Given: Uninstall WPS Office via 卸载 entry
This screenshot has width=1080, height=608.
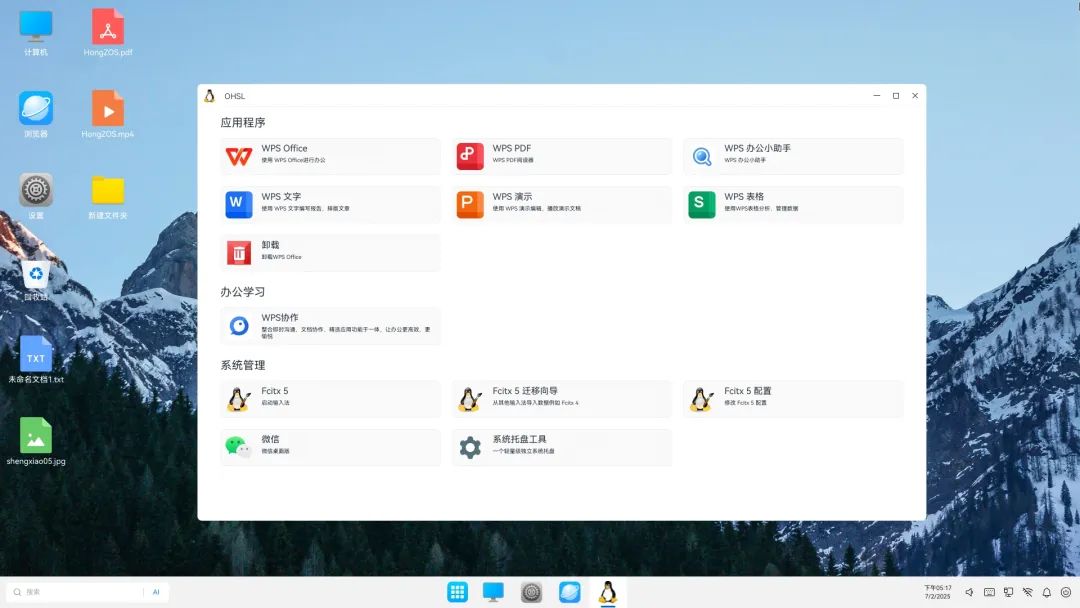Looking at the screenshot, I should [x=330, y=252].
